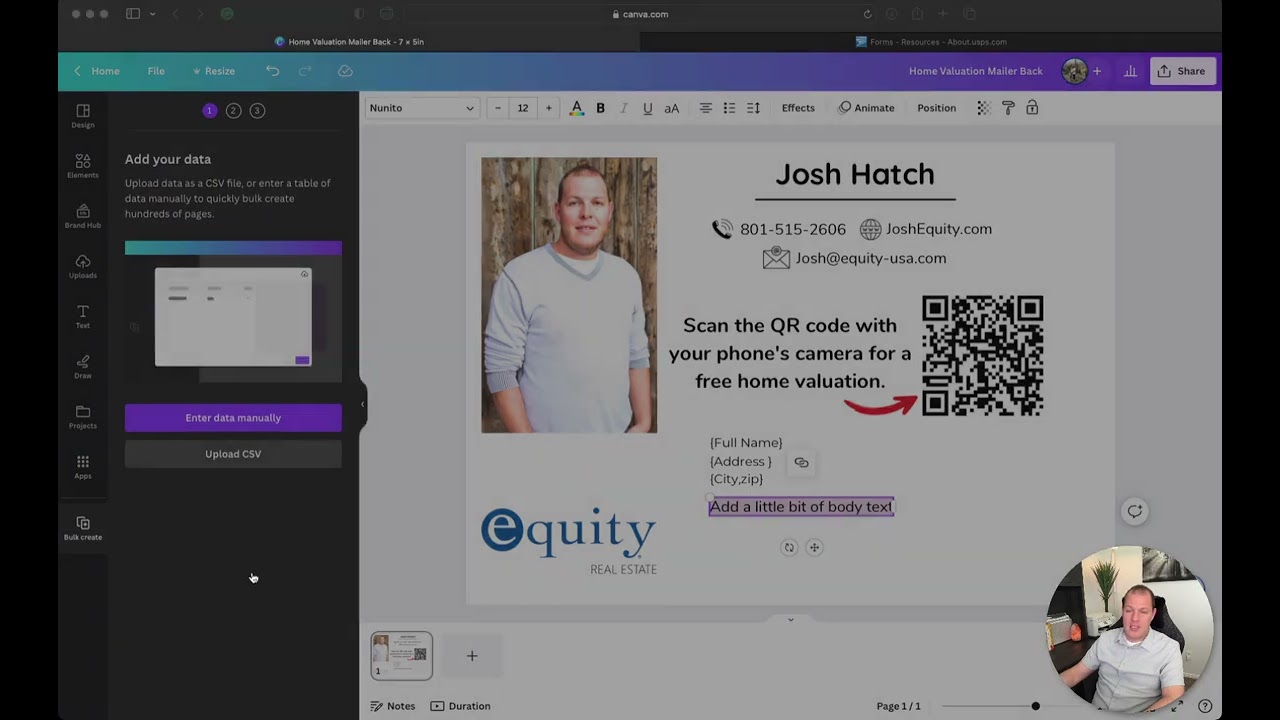Open the transparency checkerboard control
1280x720 pixels.
point(984,108)
